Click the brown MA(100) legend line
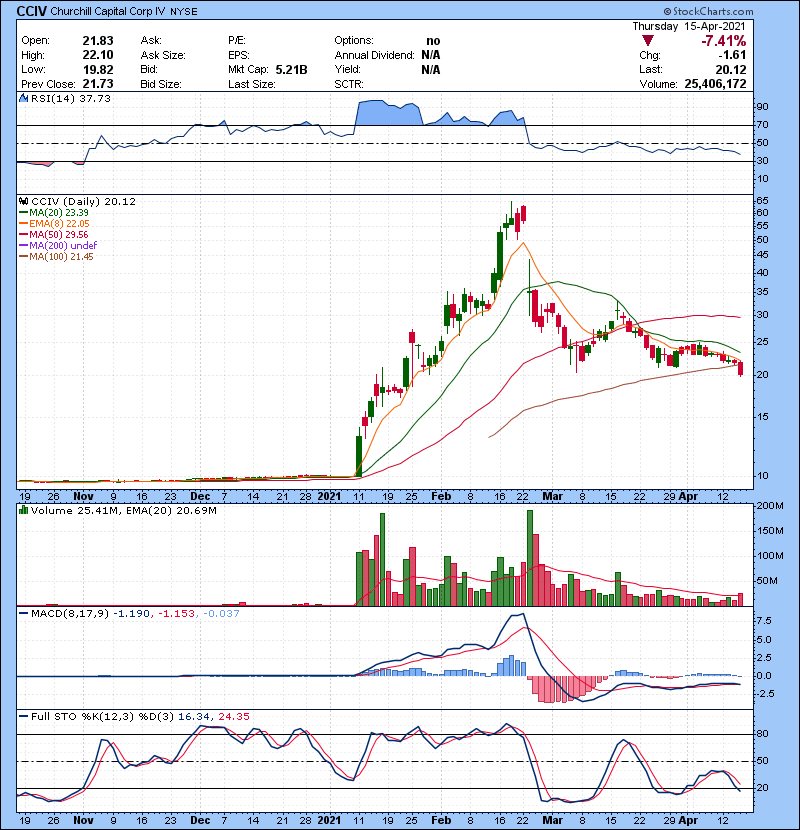800x830 pixels. [x=23, y=257]
